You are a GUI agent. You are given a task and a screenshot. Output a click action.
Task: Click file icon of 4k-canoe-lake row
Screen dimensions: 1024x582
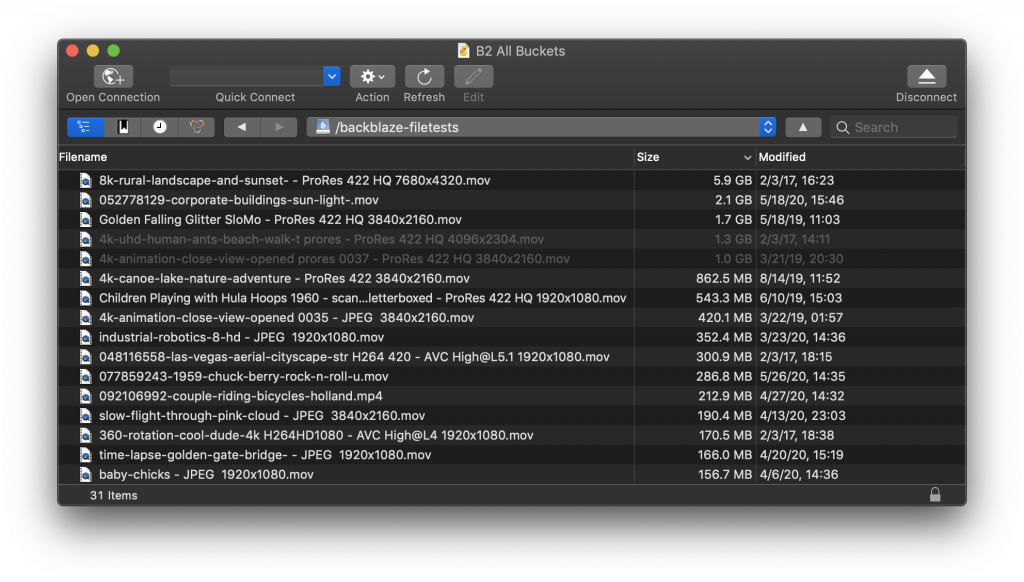(x=86, y=278)
